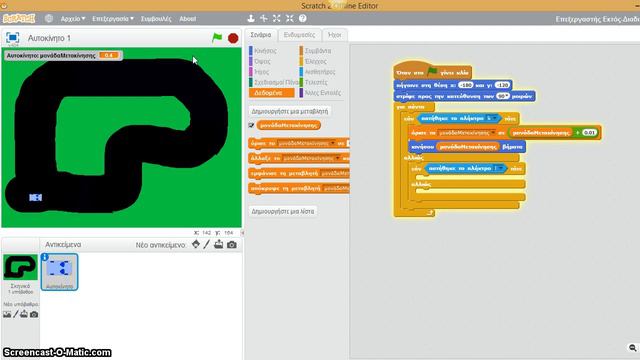Click the Δημιουργήστε μια λίστα button
Screen dimensions: 640x360
click(x=283, y=211)
